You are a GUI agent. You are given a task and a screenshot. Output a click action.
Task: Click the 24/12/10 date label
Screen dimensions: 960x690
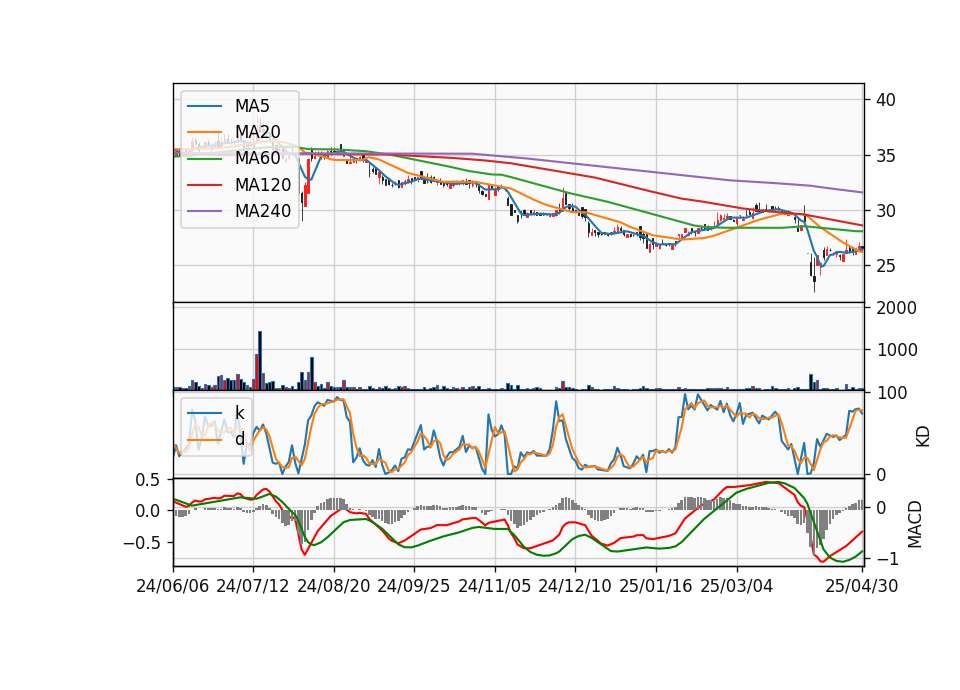[x=575, y=586]
